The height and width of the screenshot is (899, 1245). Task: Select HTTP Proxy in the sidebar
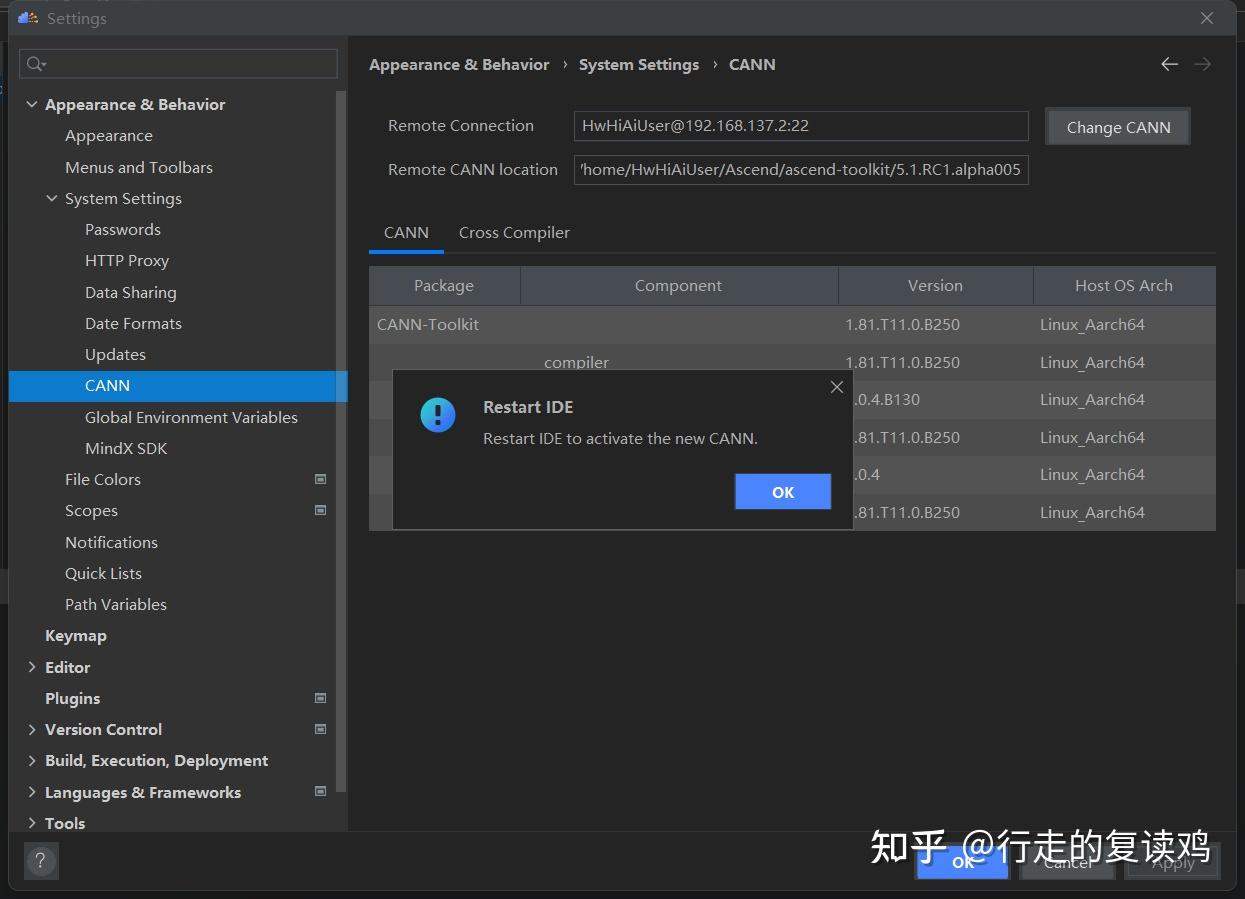point(127,260)
